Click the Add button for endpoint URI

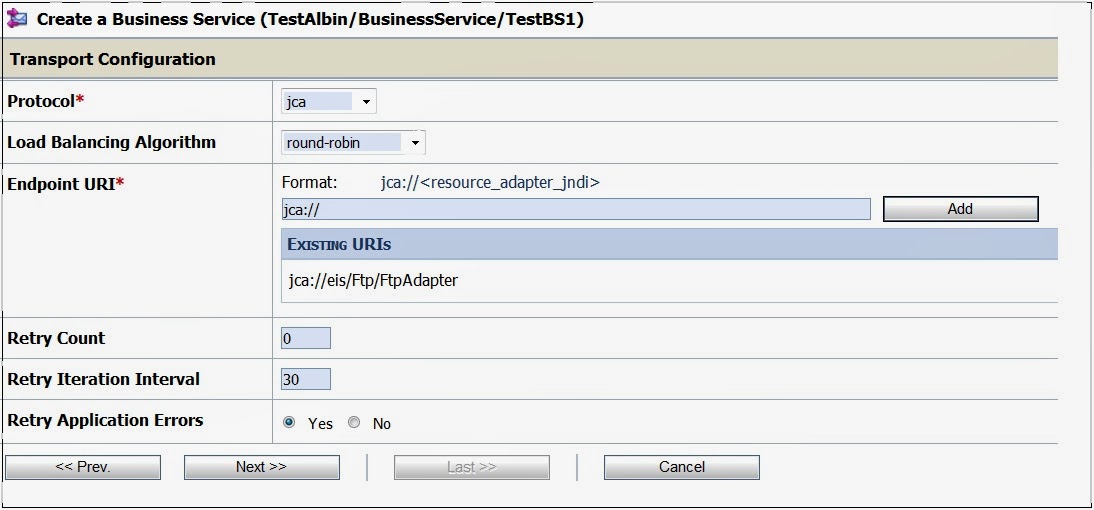960,209
